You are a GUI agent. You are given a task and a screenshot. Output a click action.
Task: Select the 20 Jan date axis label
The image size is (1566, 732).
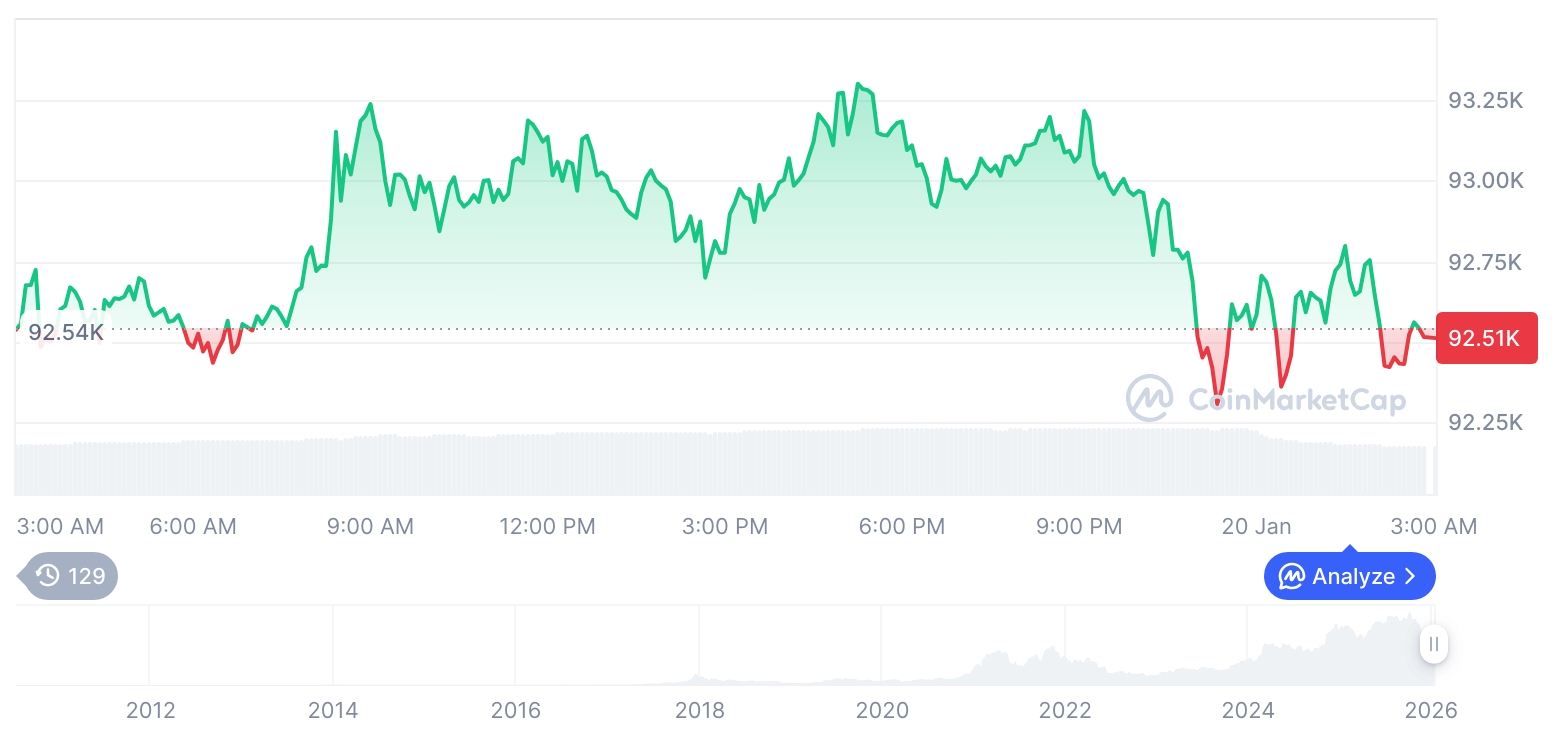pos(1256,526)
